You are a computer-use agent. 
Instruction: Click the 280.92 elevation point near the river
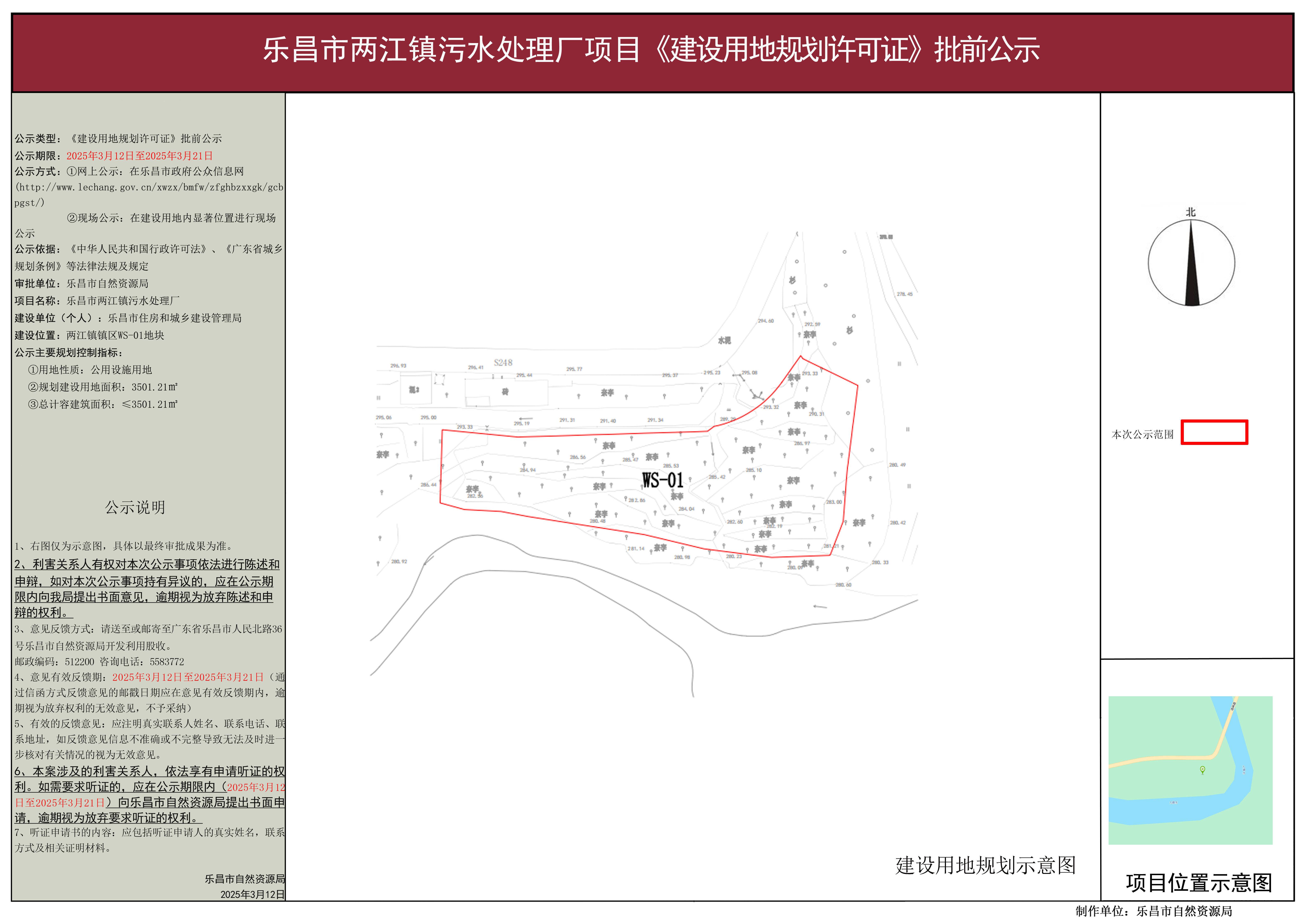[399, 561]
